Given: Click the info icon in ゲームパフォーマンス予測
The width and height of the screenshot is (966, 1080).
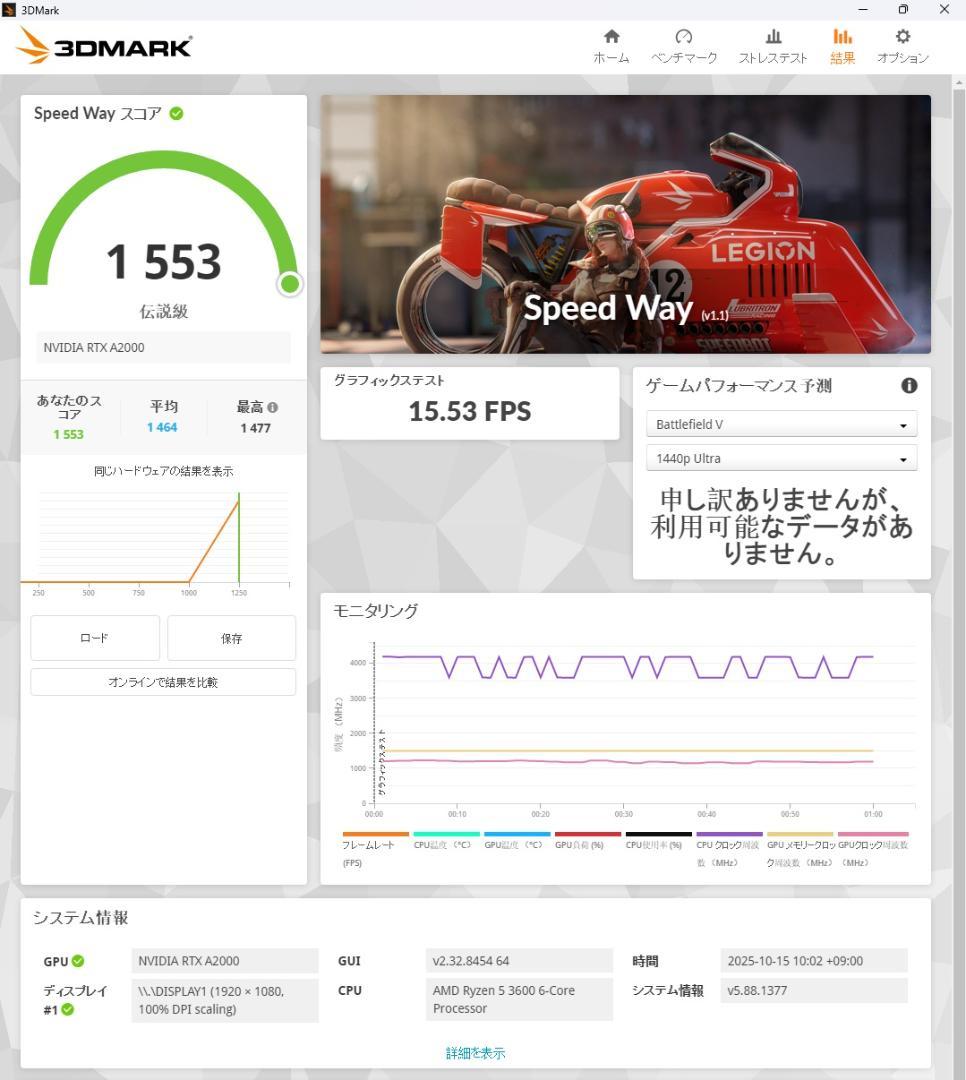Looking at the screenshot, I should 909,386.
